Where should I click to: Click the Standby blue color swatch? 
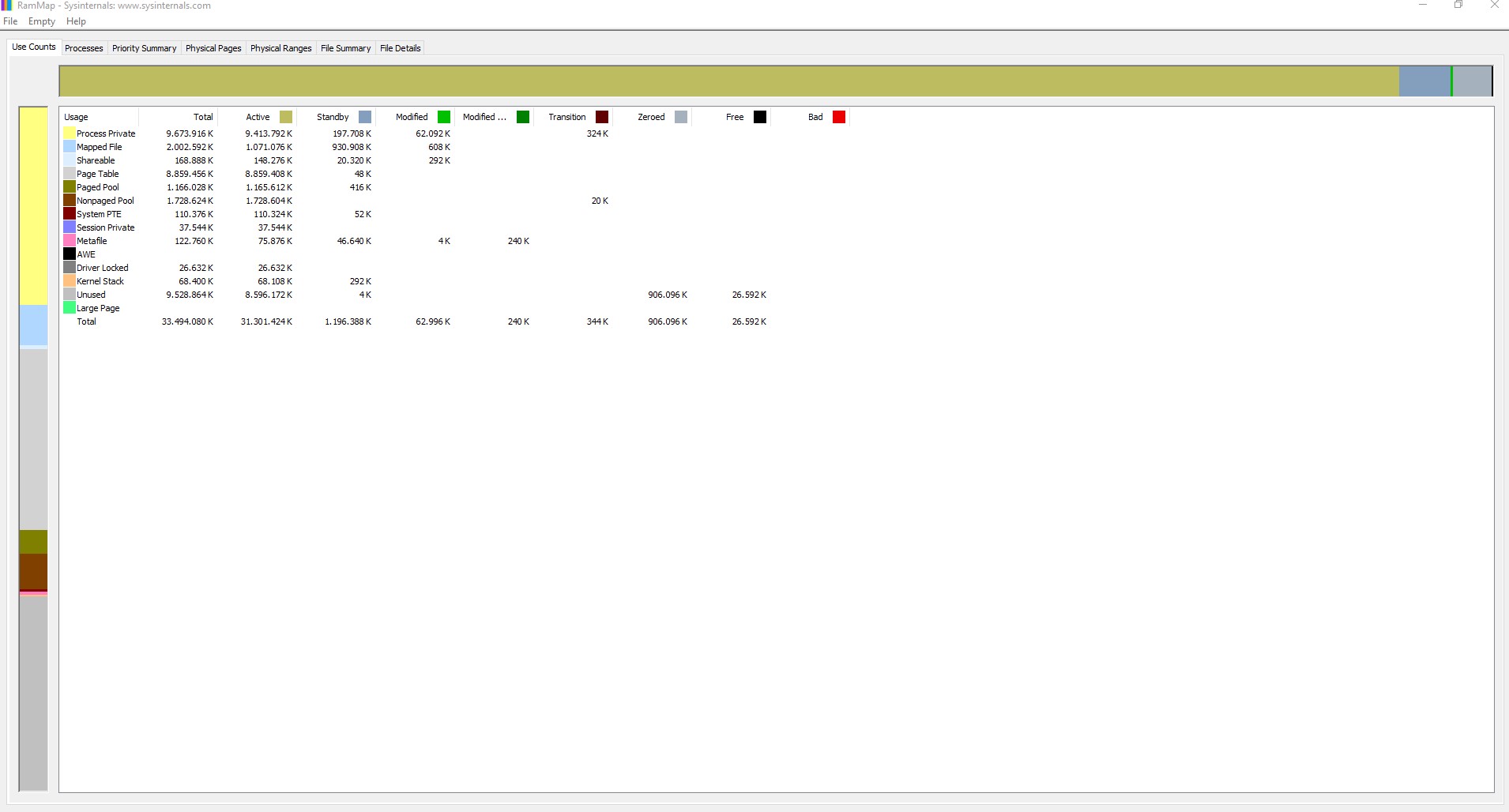pyautogui.click(x=365, y=117)
